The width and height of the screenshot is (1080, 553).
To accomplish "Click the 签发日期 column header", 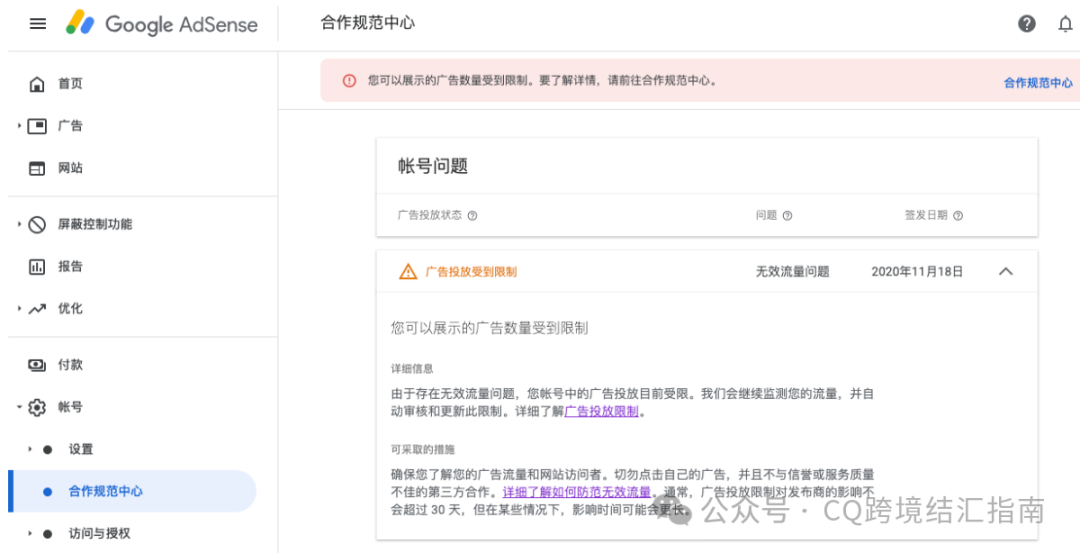I will tap(926, 216).
